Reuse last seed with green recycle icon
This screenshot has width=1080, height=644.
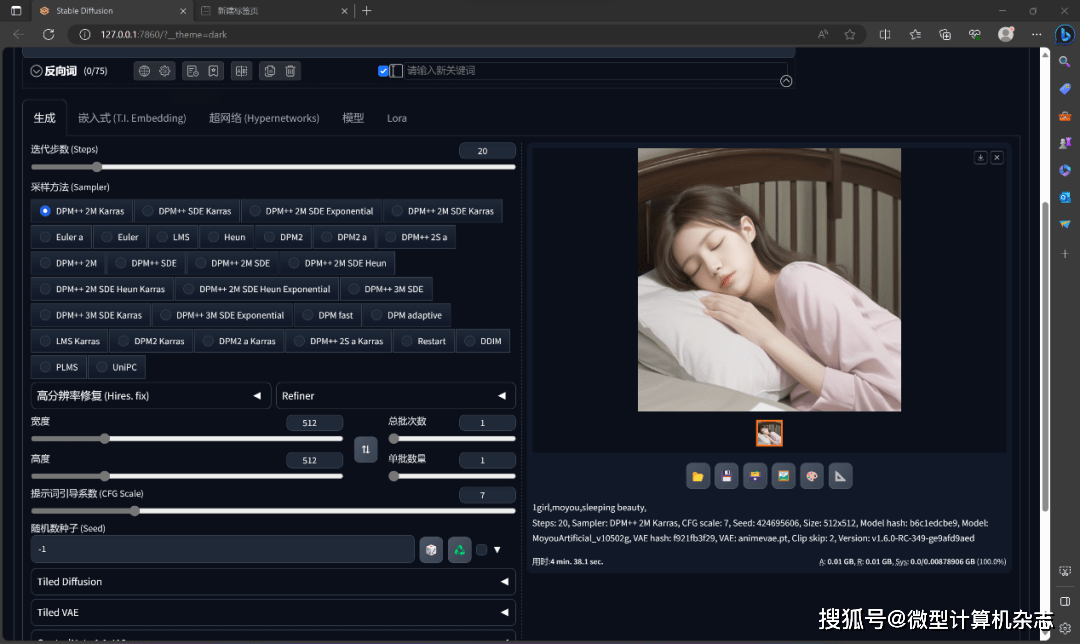tap(459, 550)
